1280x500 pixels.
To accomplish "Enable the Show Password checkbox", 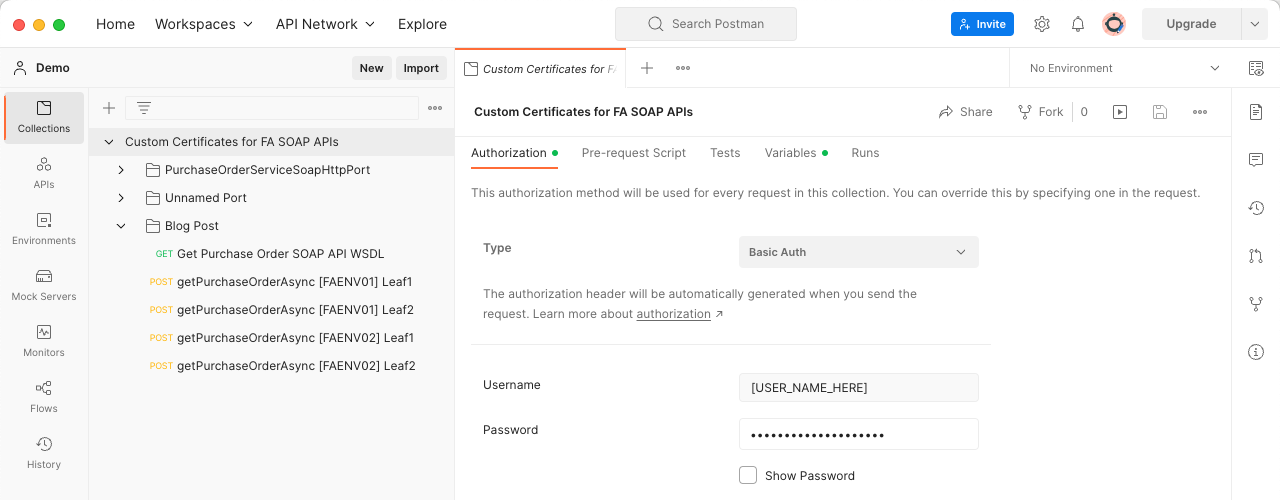I will tap(748, 475).
